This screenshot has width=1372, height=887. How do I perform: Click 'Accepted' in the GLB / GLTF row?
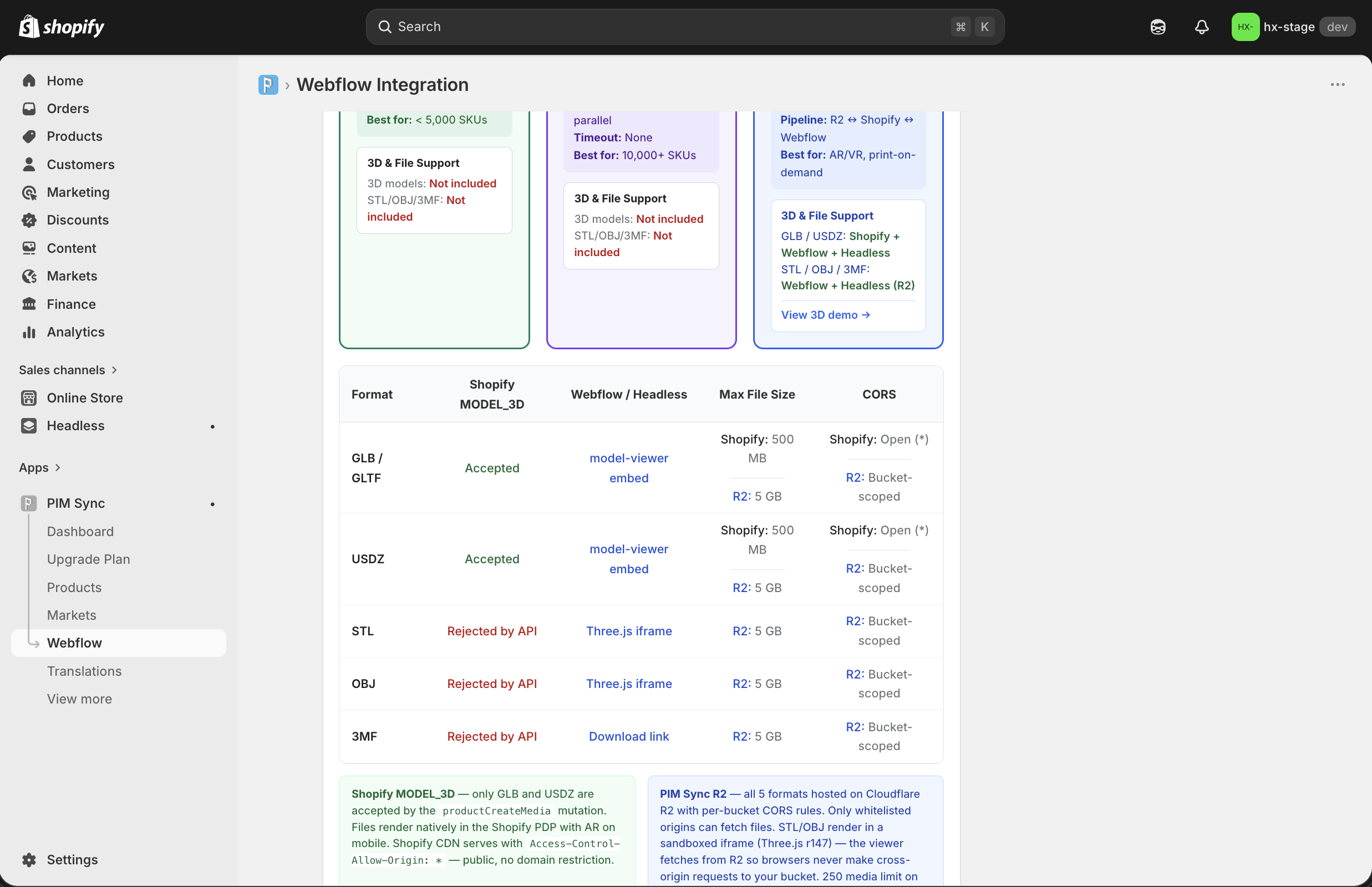point(492,468)
